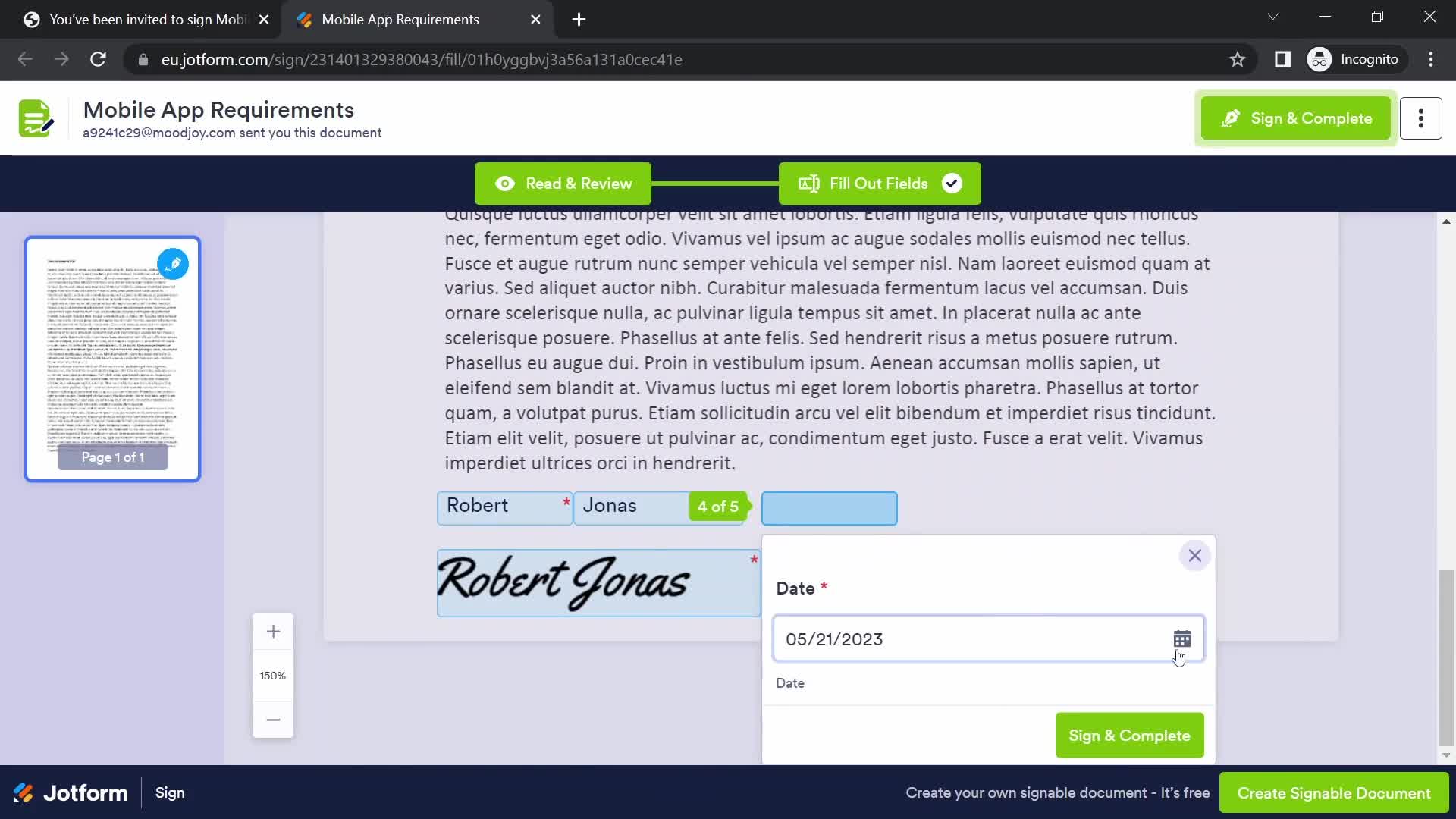Click the 150% zoom level label
Viewport: 1456px width, 819px height.
tap(273, 676)
